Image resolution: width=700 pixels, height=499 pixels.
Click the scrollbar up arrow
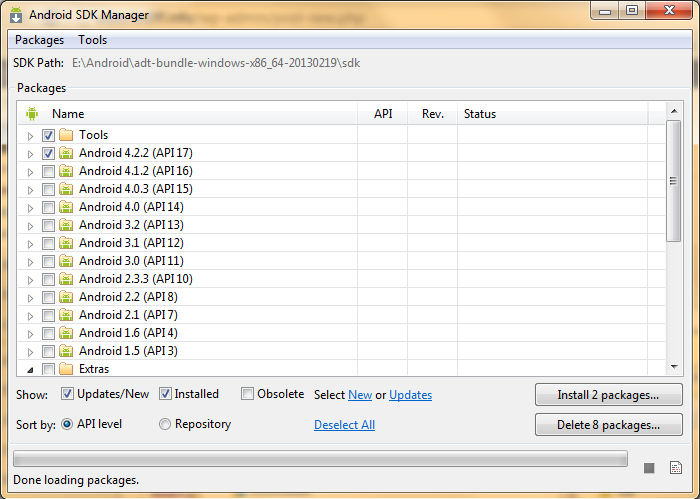point(674,111)
